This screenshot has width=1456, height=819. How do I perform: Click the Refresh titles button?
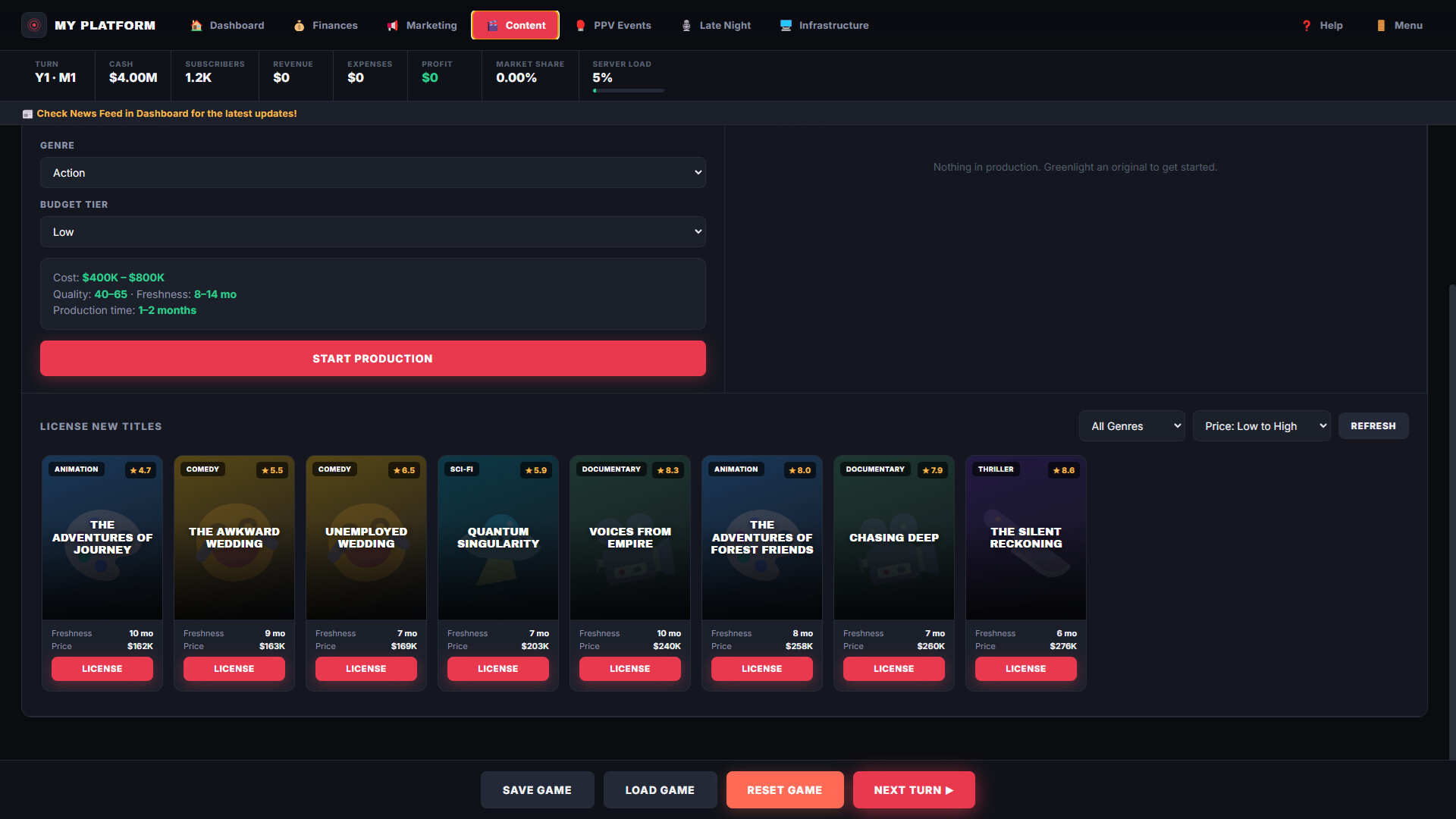pos(1373,426)
